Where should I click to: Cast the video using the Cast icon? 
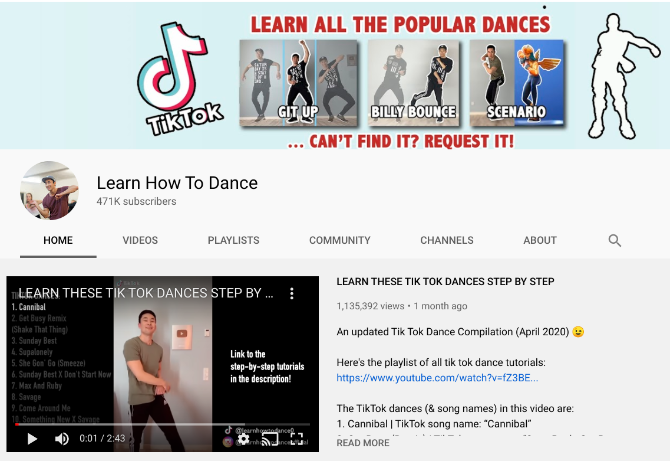[x=270, y=438]
